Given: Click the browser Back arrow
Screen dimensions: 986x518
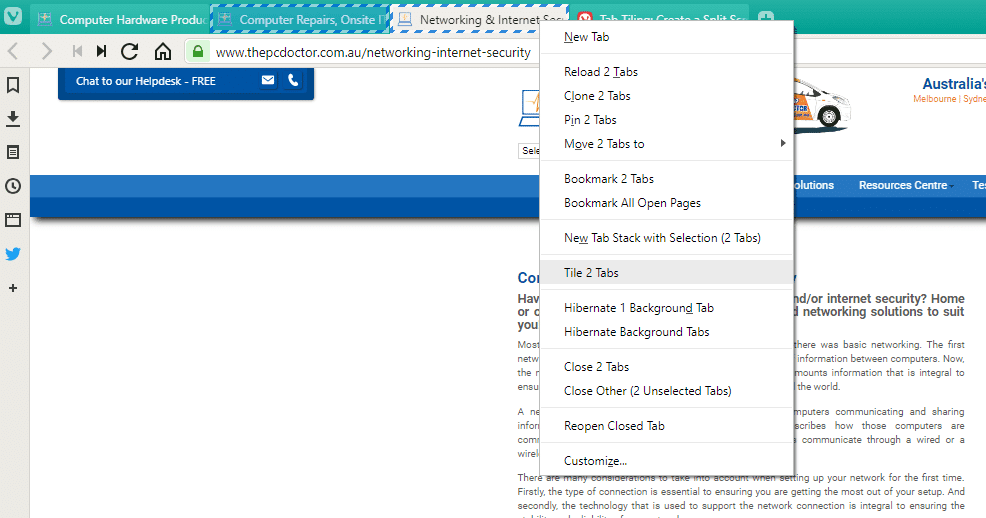Looking at the screenshot, I should [14, 52].
